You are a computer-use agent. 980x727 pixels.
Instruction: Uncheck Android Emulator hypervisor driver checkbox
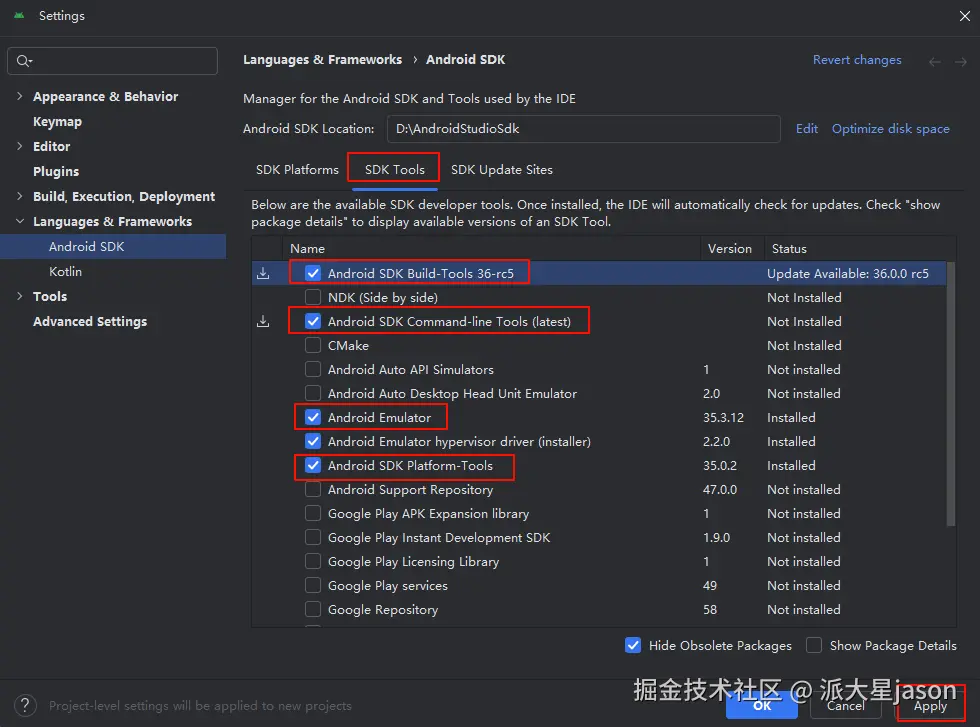pos(313,441)
